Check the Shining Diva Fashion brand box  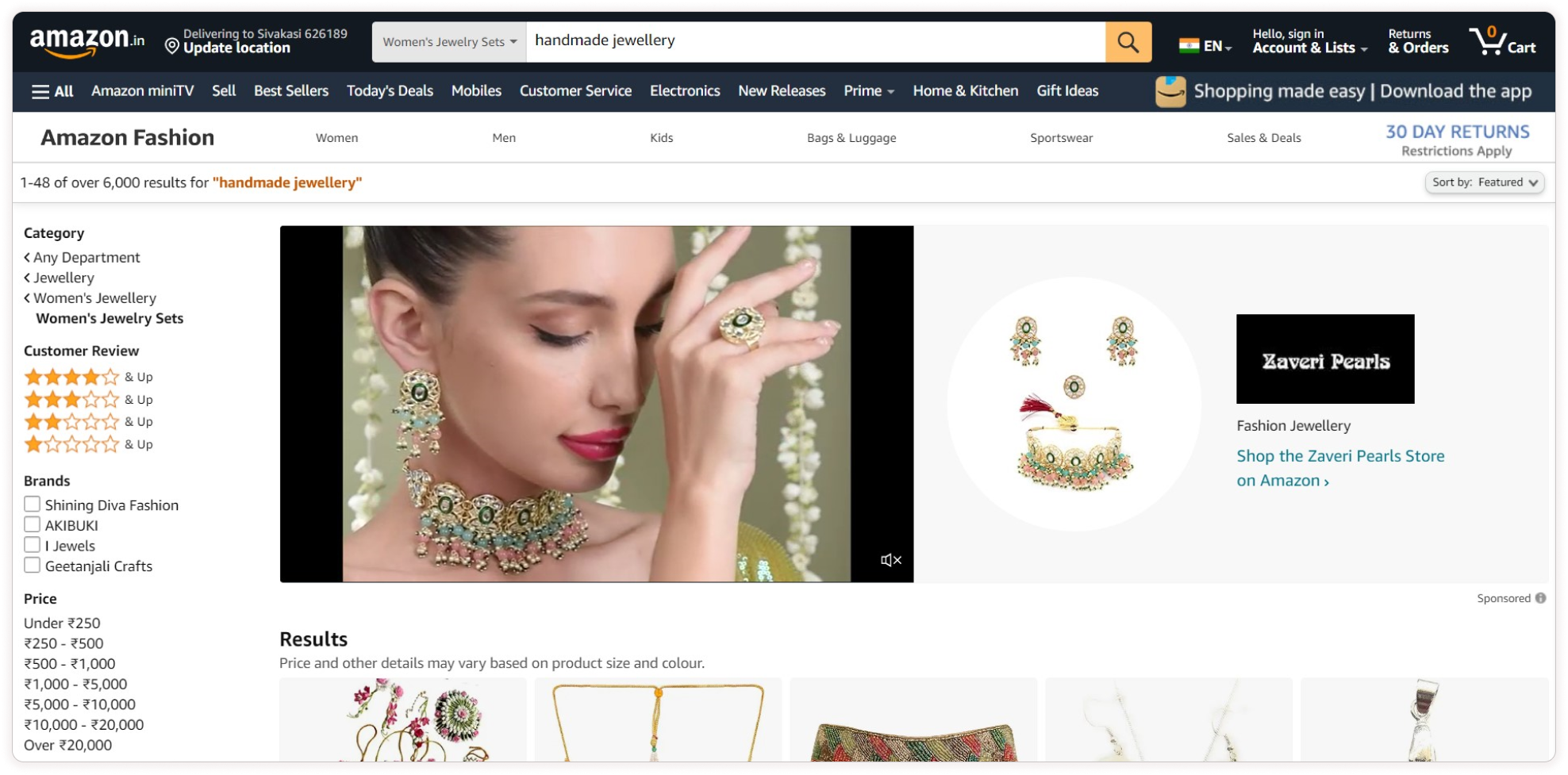33,505
